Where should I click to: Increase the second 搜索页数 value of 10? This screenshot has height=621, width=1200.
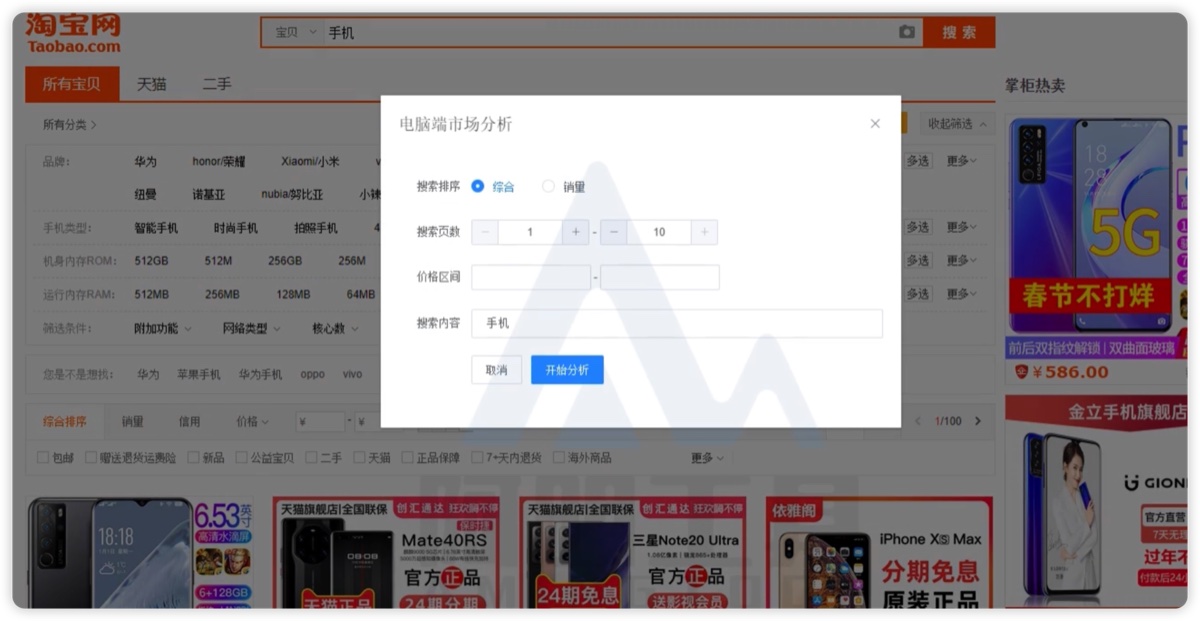tap(704, 232)
